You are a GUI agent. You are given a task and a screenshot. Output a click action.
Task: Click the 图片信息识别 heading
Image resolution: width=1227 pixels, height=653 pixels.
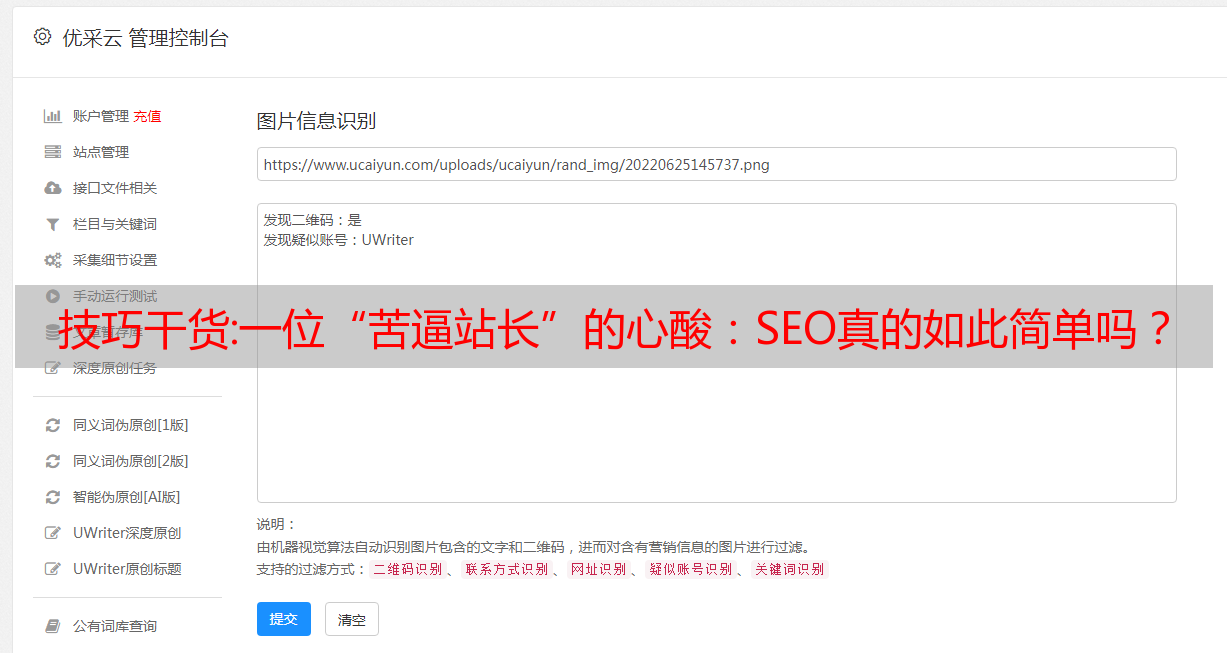pyautogui.click(x=316, y=121)
